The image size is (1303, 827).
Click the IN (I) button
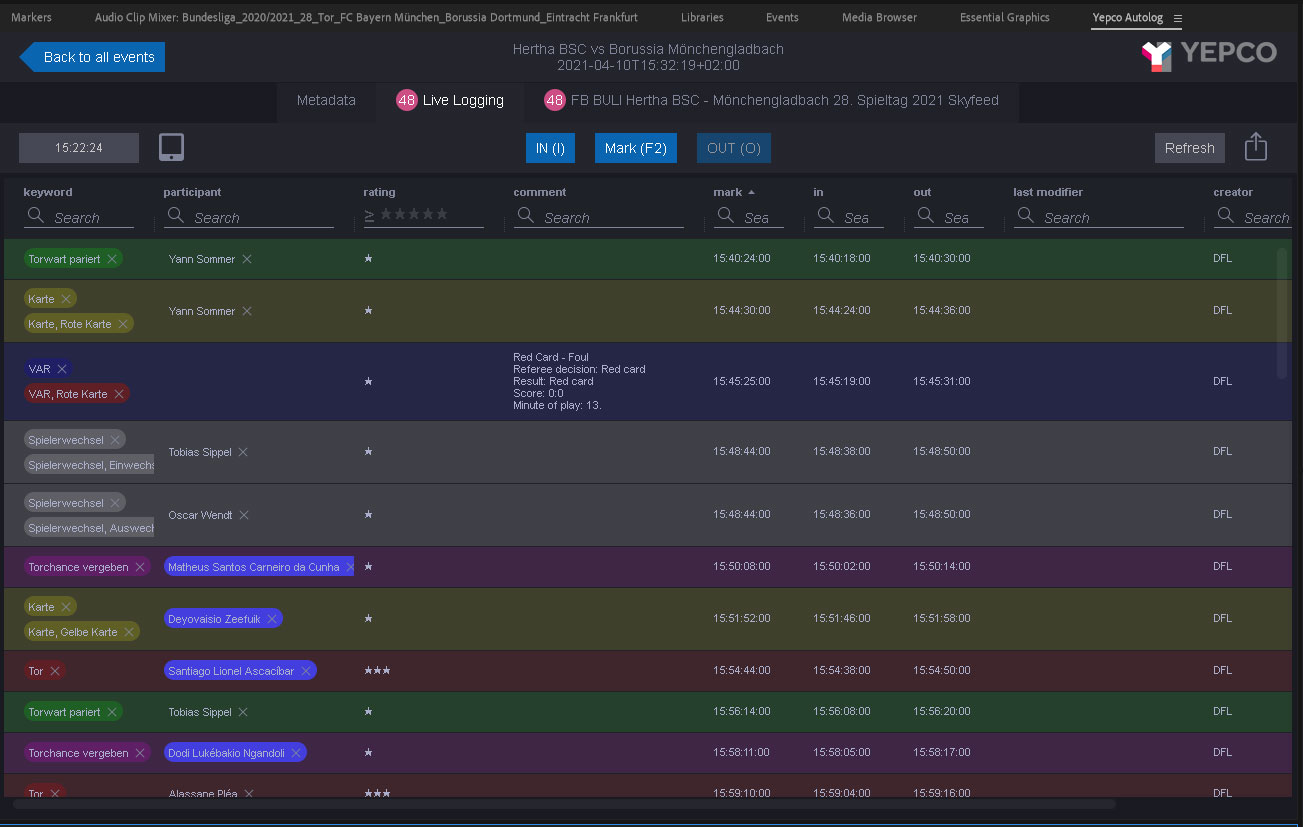pos(550,148)
